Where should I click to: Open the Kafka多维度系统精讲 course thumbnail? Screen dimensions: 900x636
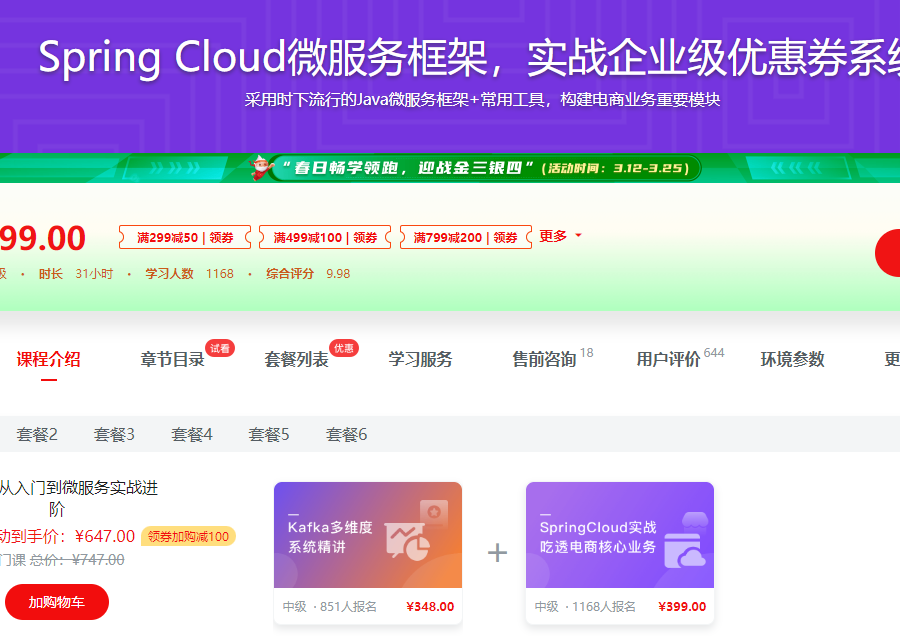367,540
